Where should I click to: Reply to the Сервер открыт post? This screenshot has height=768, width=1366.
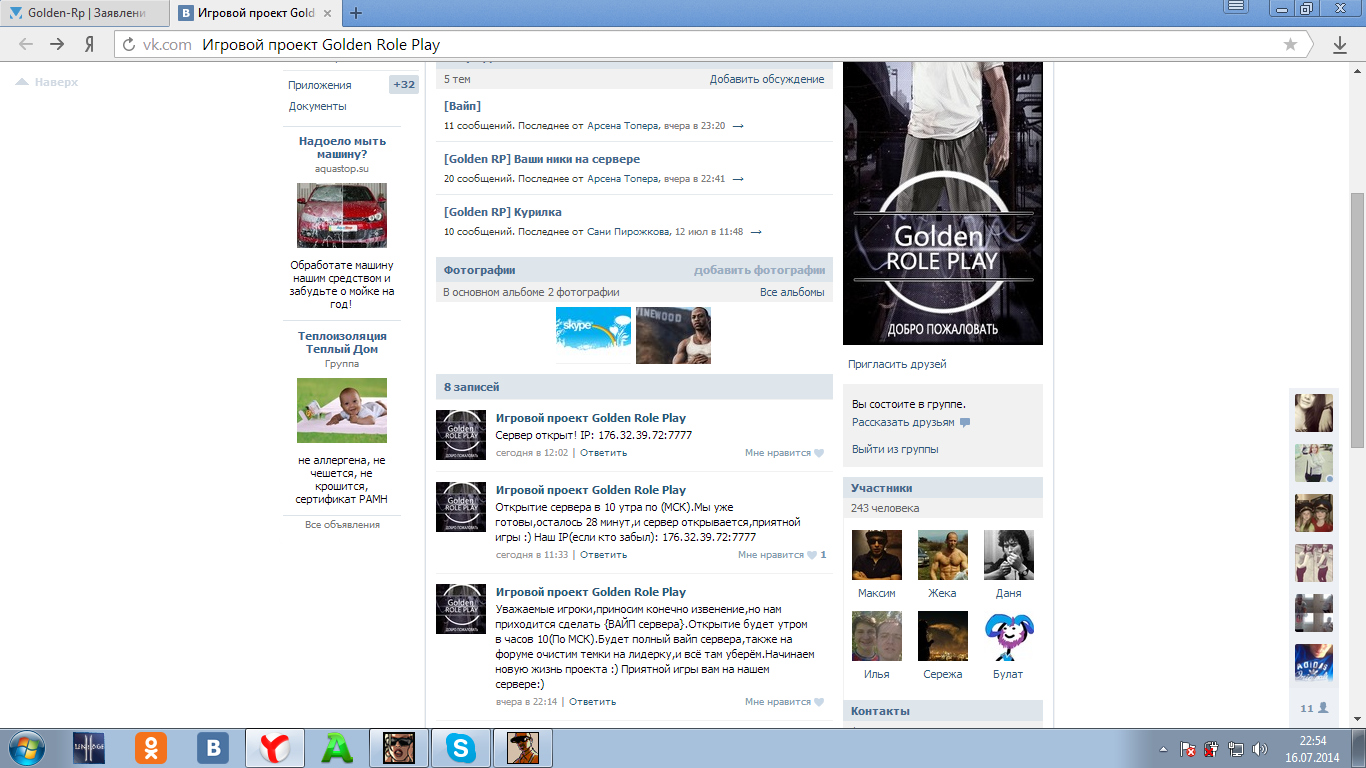click(x=604, y=453)
